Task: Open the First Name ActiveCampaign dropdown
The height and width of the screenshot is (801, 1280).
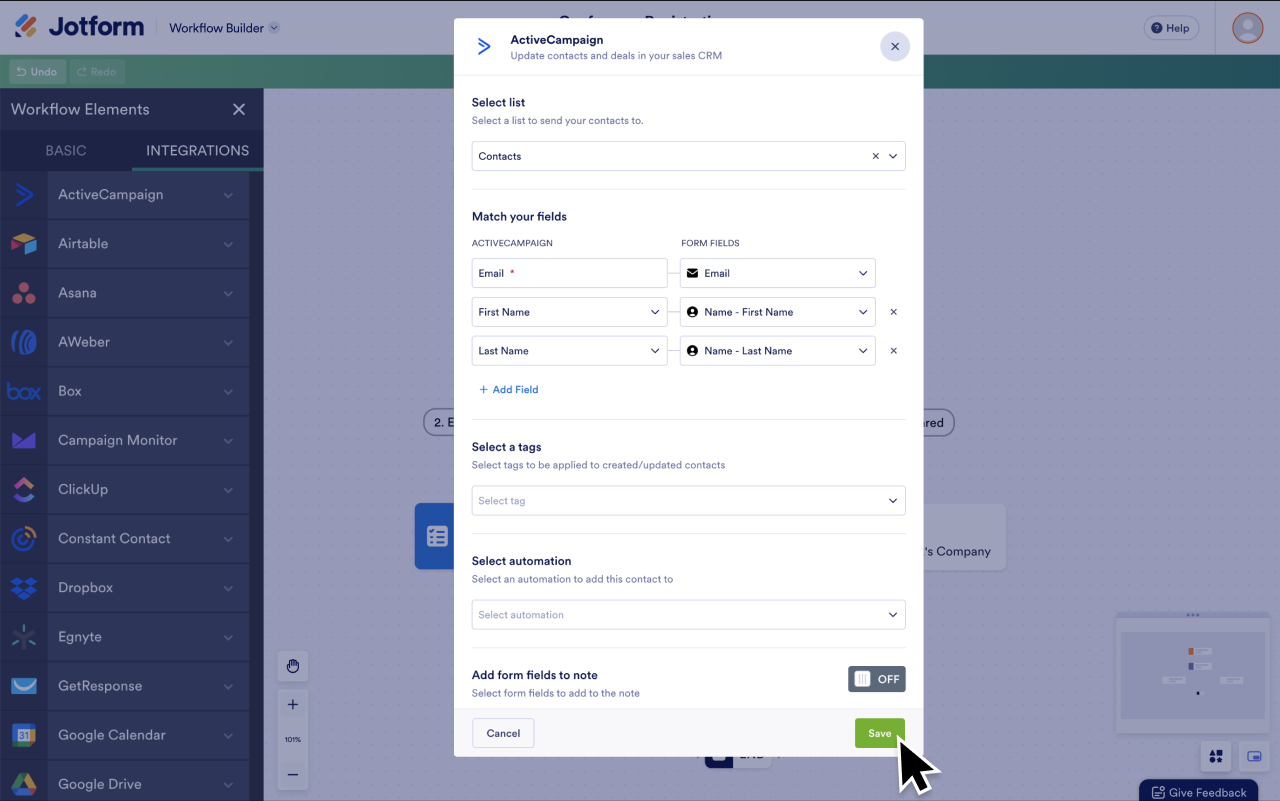Action: [x=569, y=312]
